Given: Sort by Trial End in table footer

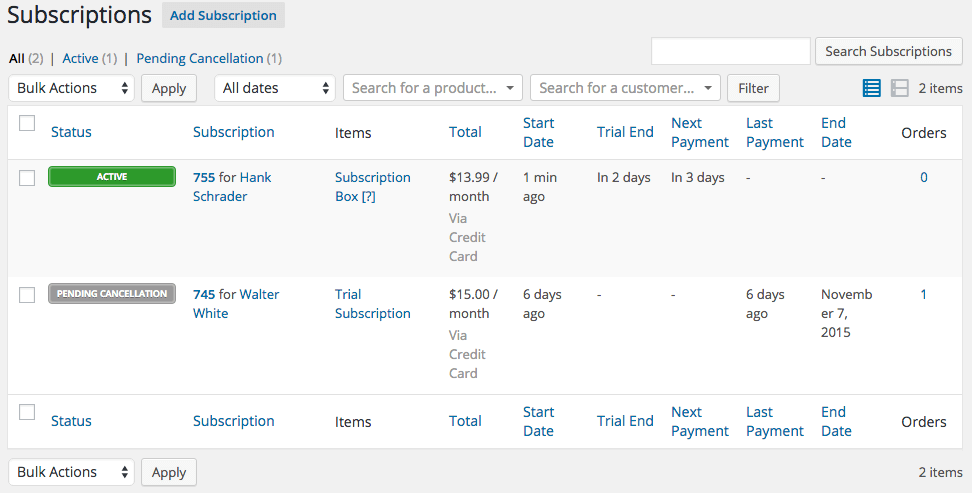Looking at the screenshot, I should [625, 421].
